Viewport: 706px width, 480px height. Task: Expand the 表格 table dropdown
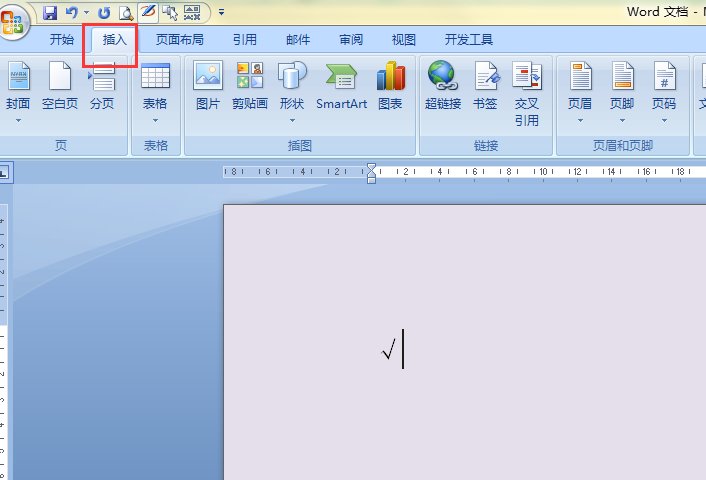coord(155,92)
